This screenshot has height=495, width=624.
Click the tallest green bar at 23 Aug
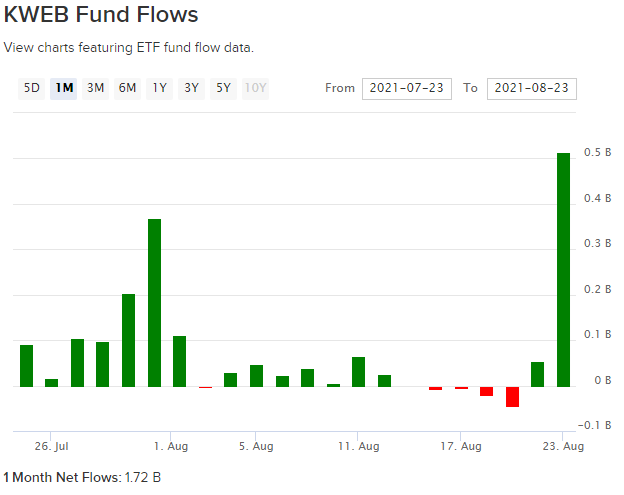coord(563,270)
